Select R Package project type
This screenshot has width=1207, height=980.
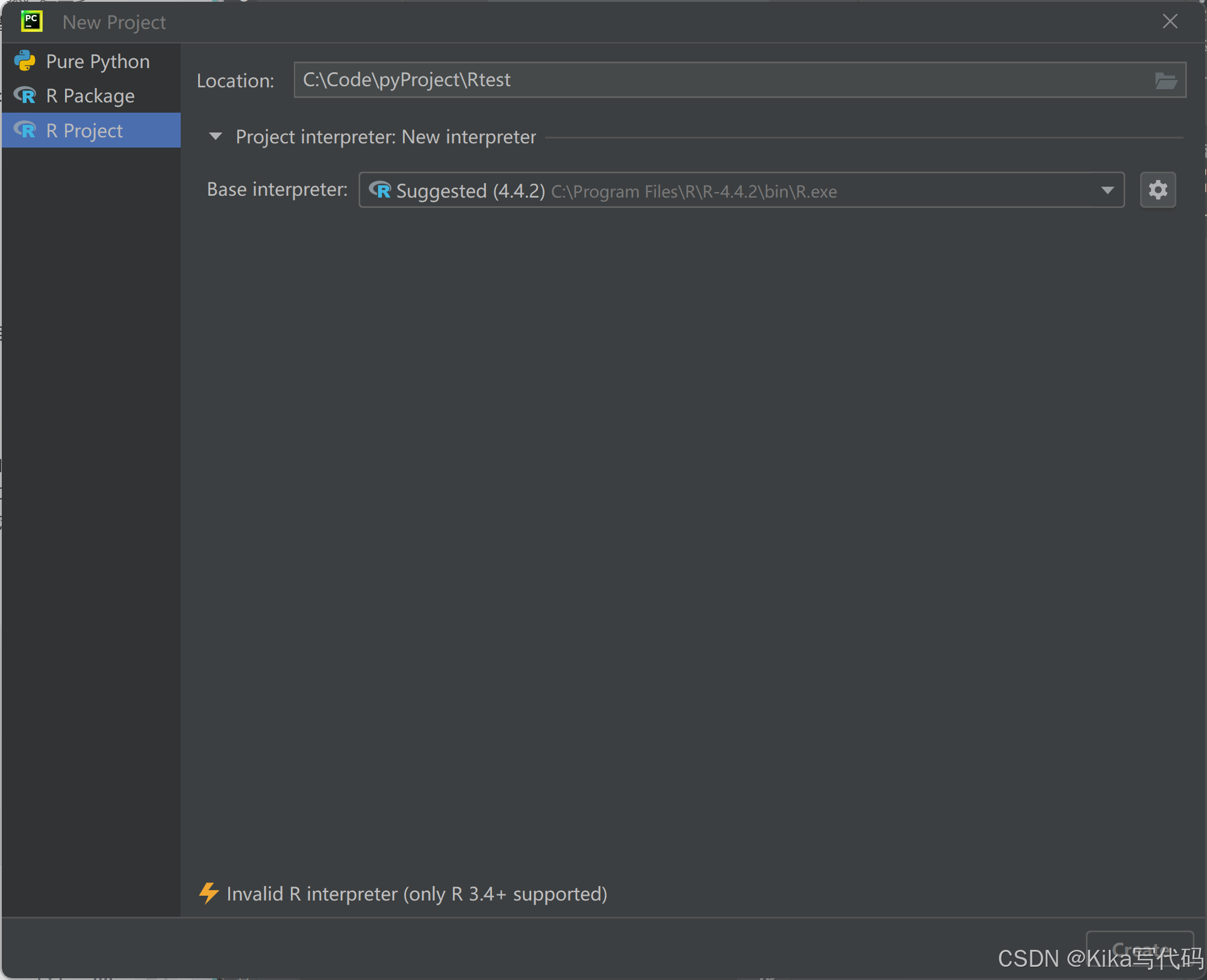click(90, 96)
